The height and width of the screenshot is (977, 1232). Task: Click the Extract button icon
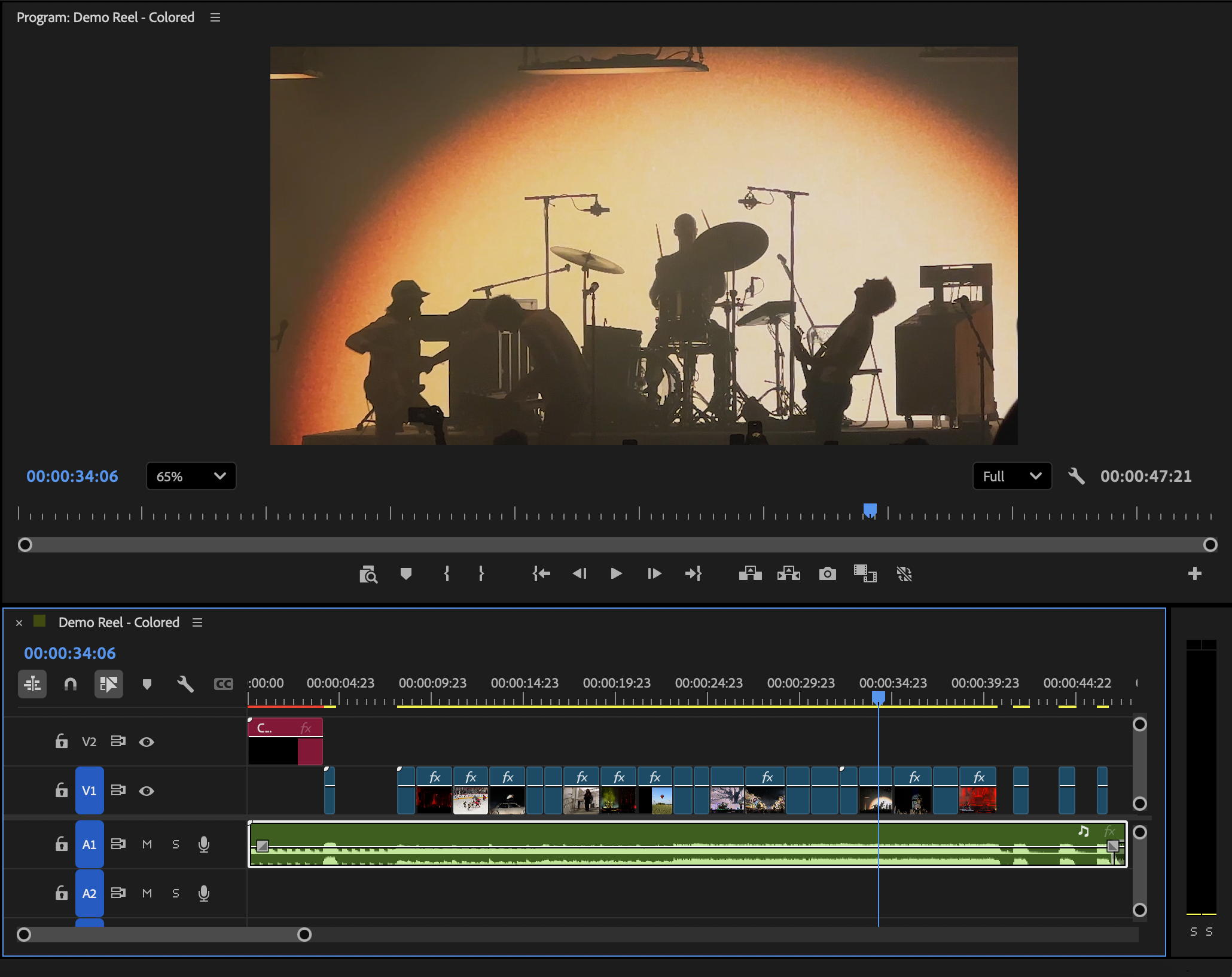[x=788, y=574]
